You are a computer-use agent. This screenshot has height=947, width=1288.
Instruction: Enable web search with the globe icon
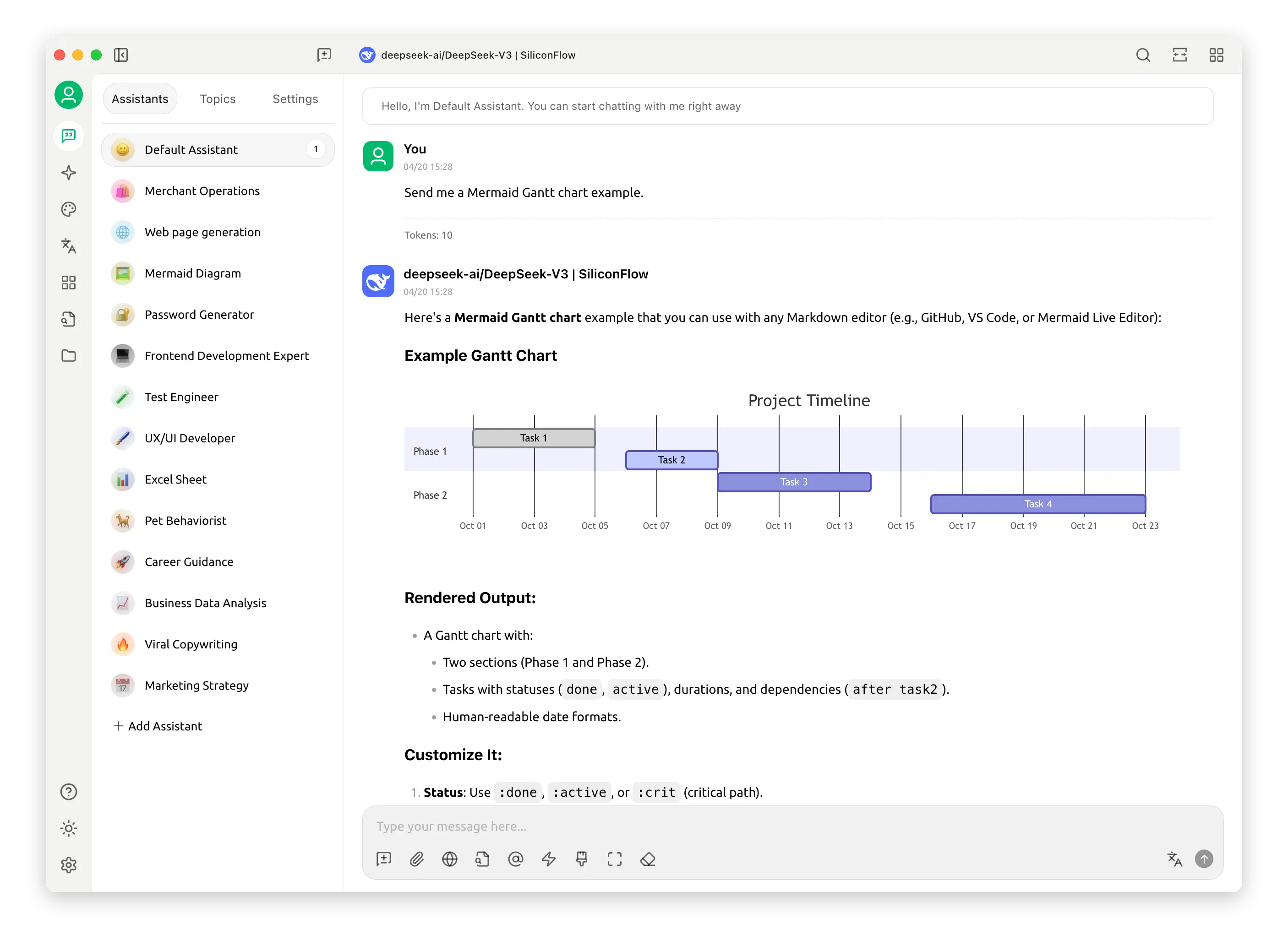tap(449, 859)
